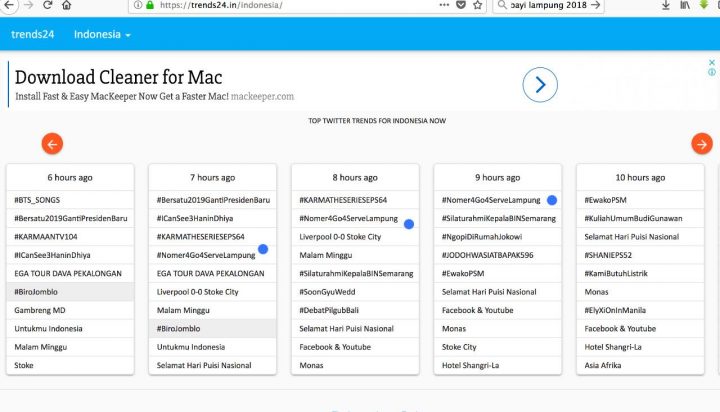Select Liverpool 0-0 Stoke City in 8 hours ago
The height and width of the screenshot is (412, 720).
click(340, 237)
